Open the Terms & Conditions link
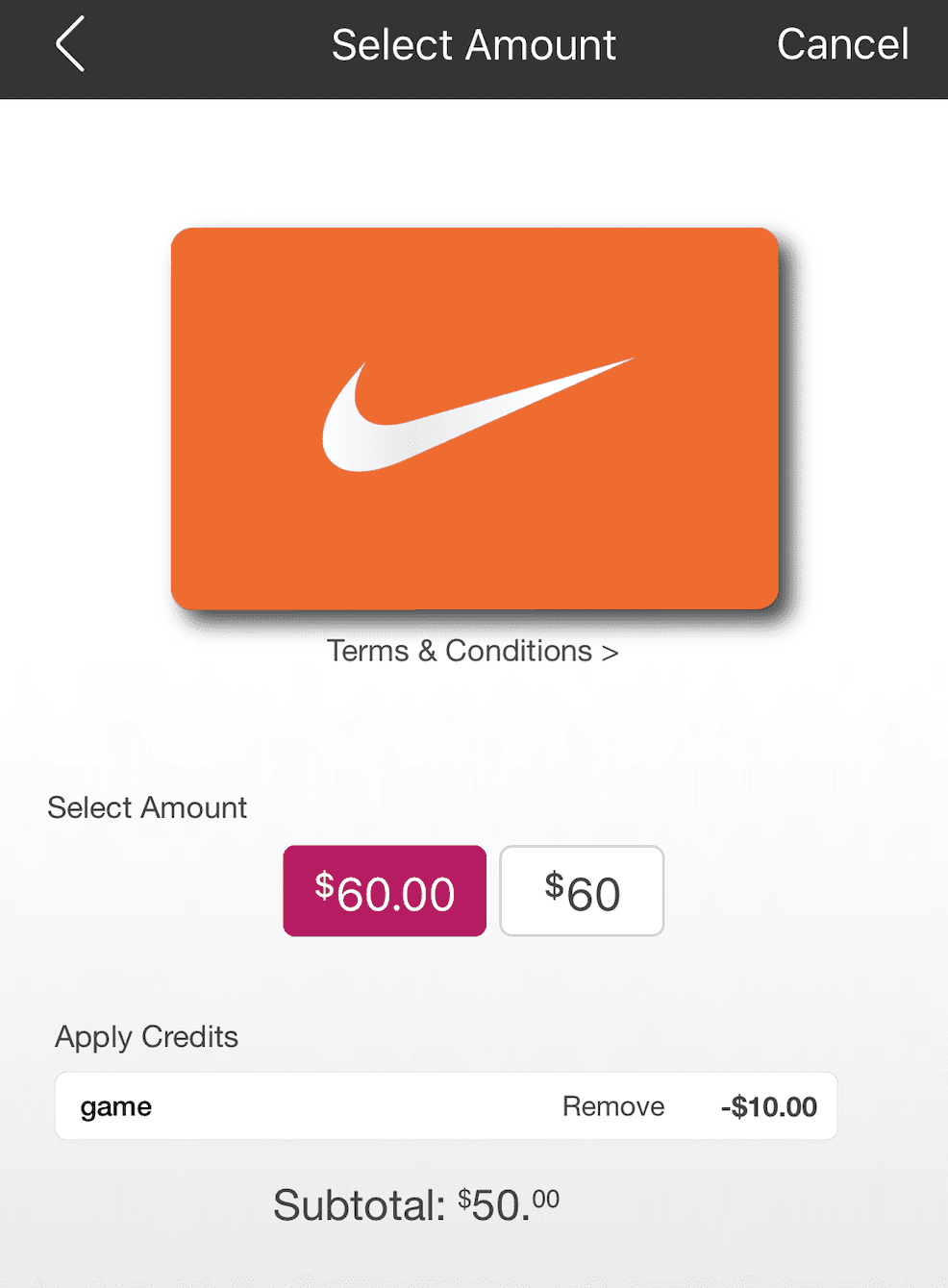Image resolution: width=948 pixels, height=1288 pixels. coord(461,651)
